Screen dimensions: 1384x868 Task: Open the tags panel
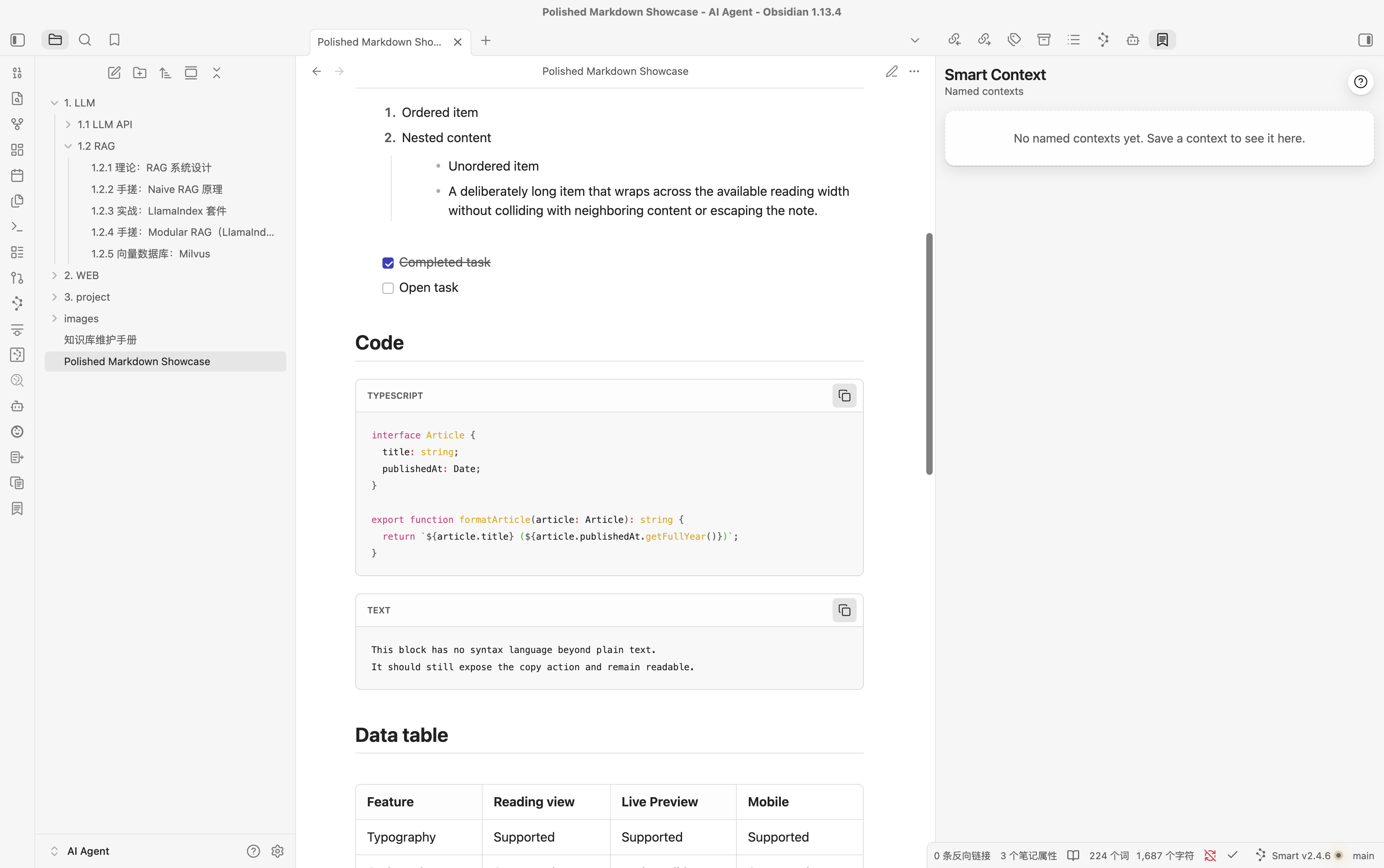click(x=1014, y=40)
